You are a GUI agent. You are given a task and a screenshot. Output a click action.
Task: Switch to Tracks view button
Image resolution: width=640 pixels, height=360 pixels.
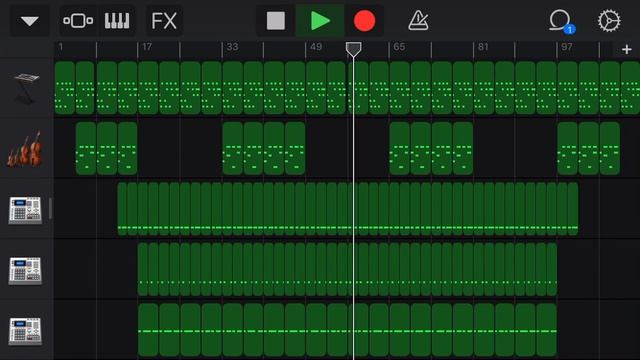click(78, 21)
